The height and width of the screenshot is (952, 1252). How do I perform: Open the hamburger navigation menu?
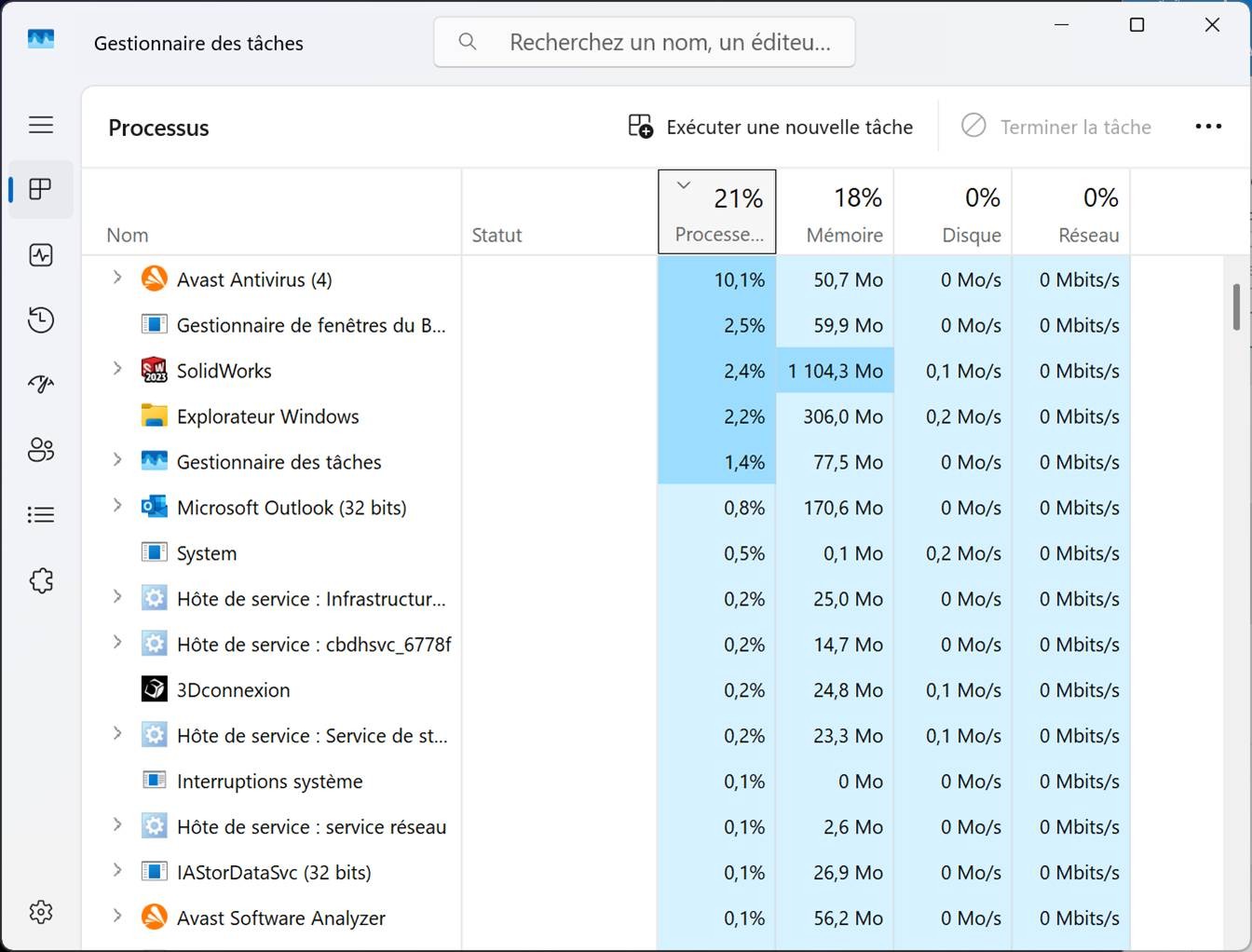(x=41, y=125)
